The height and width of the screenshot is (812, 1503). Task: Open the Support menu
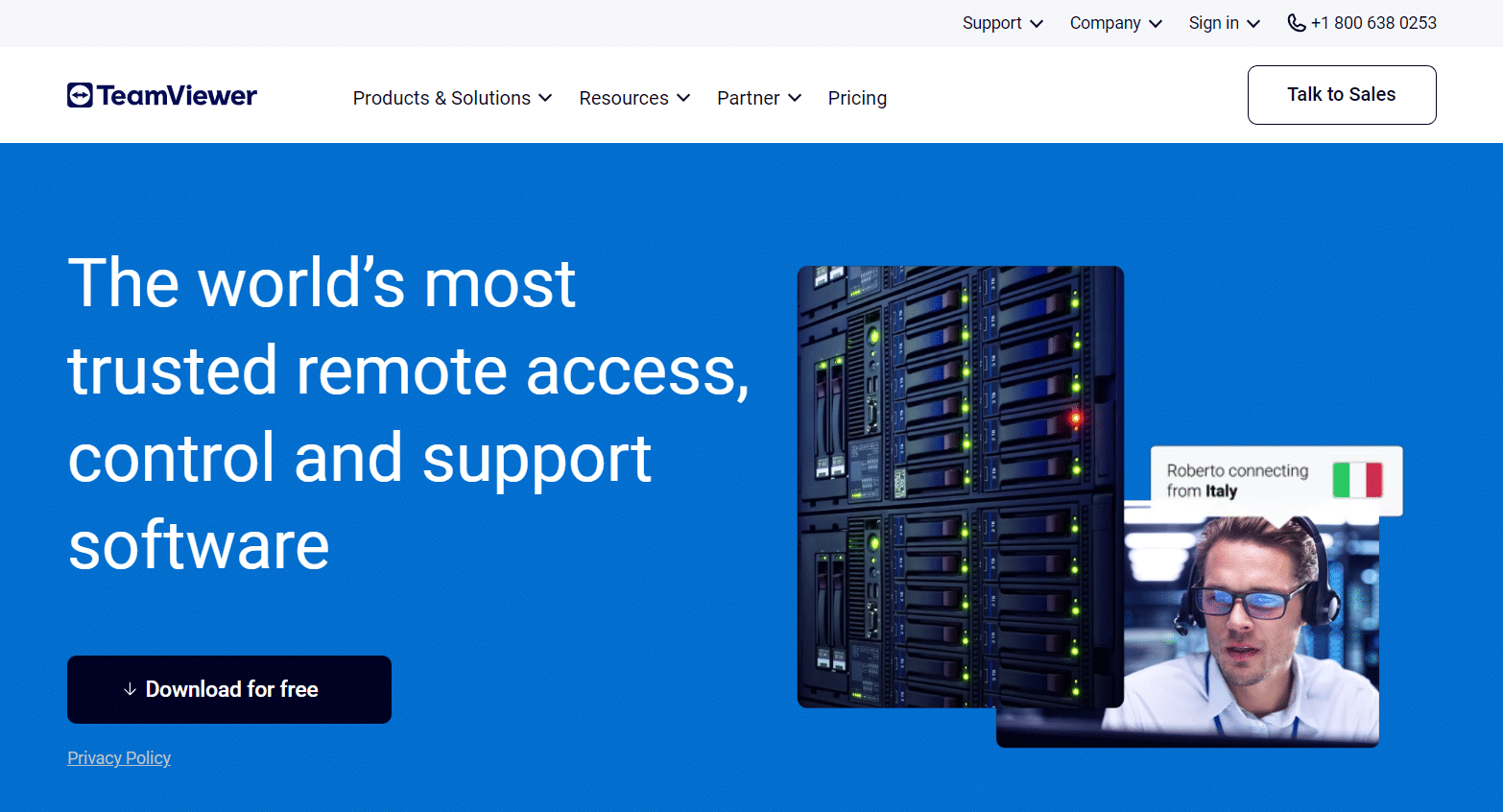1002,23
